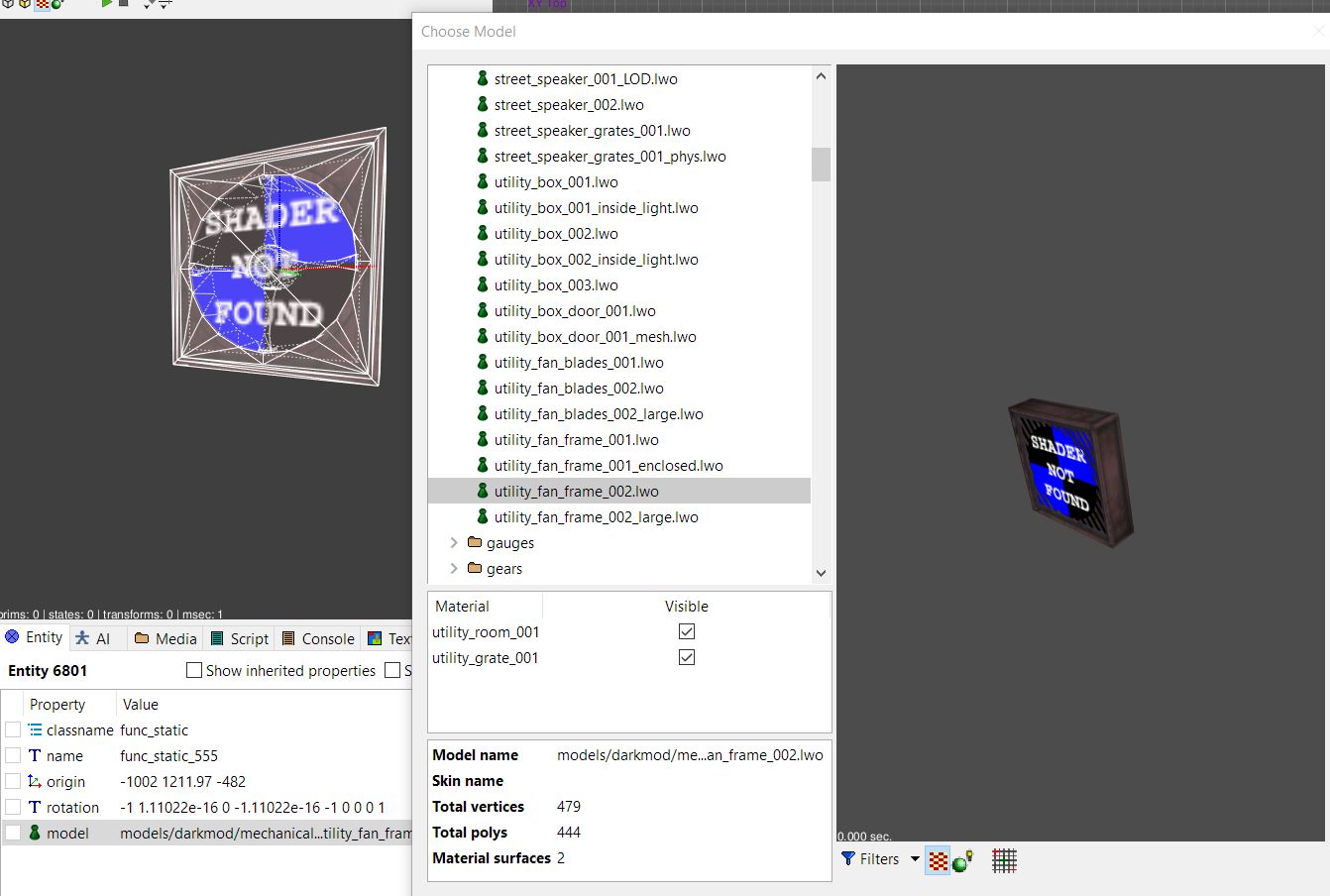Toggle visibility of utility_room_001 material

(687, 631)
